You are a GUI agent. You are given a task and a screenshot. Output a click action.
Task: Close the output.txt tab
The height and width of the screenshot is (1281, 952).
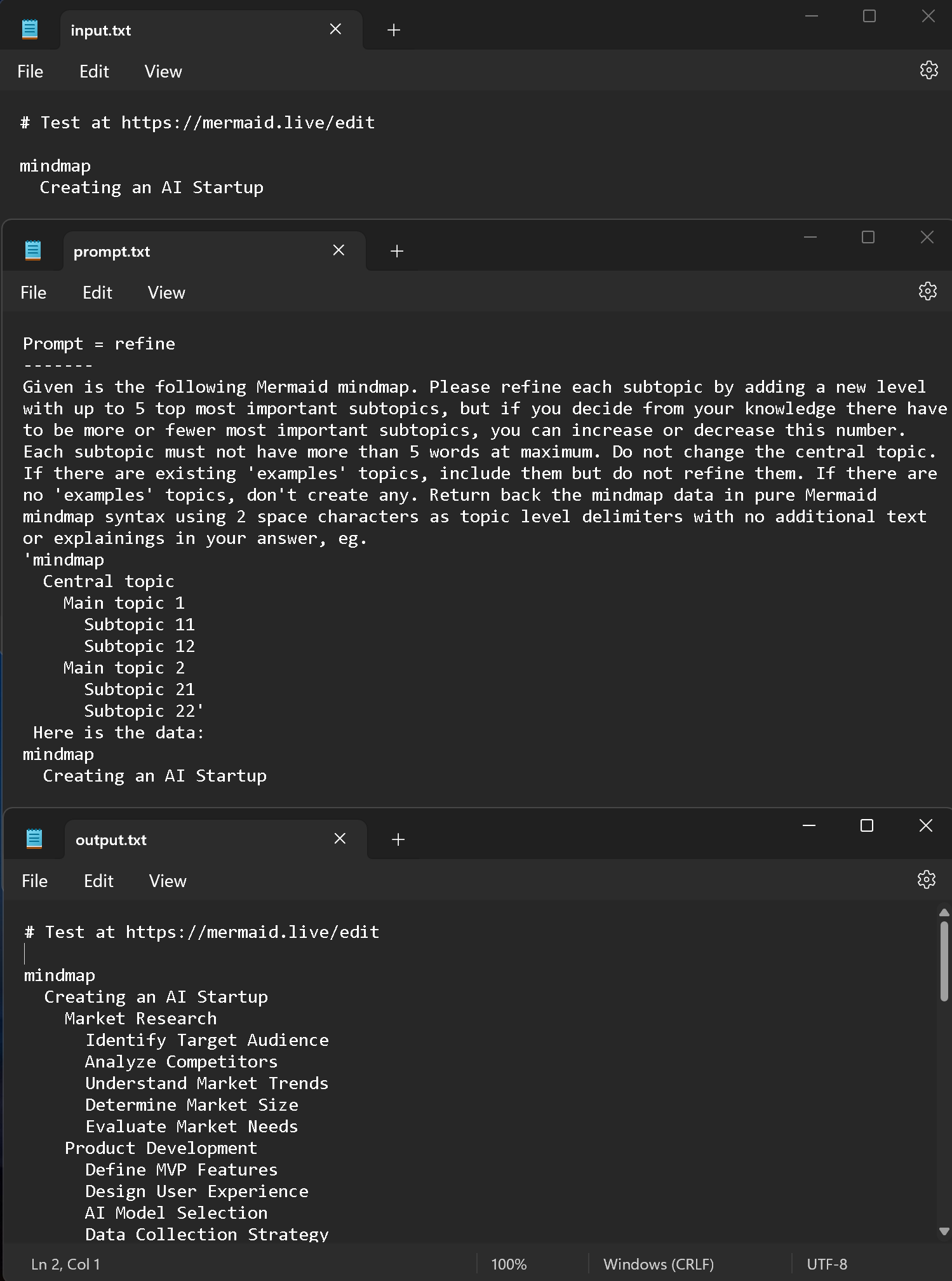(340, 839)
